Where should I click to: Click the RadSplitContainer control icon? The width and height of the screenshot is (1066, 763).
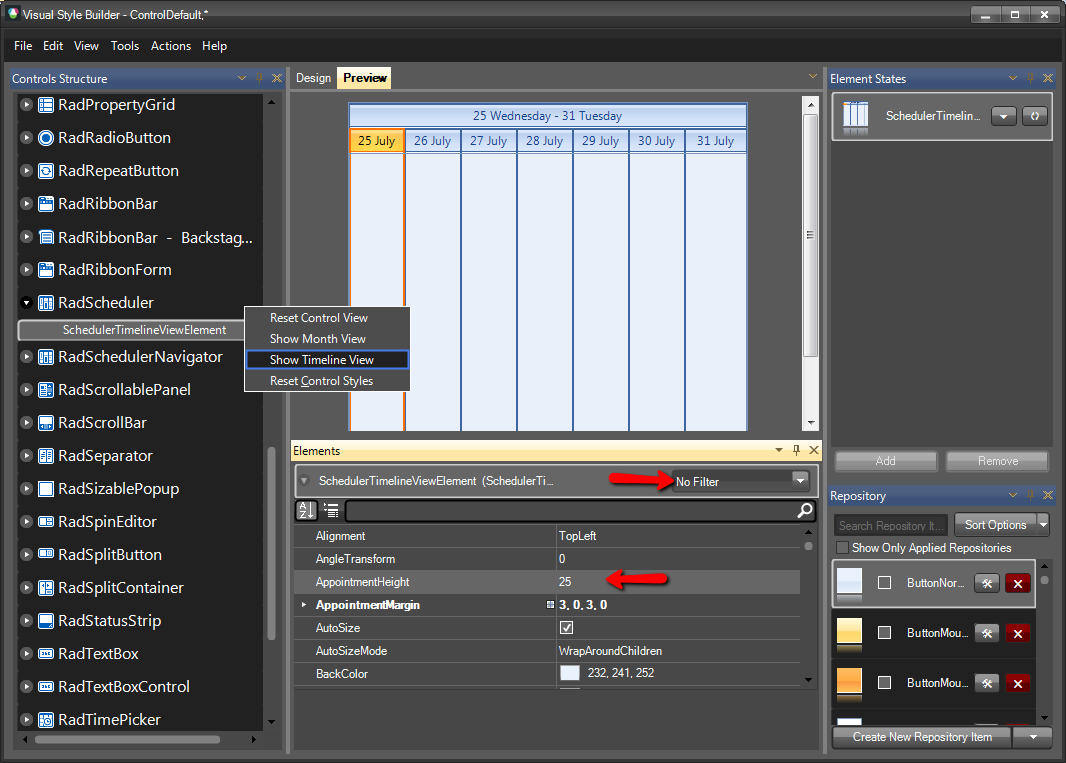point(46,588)
